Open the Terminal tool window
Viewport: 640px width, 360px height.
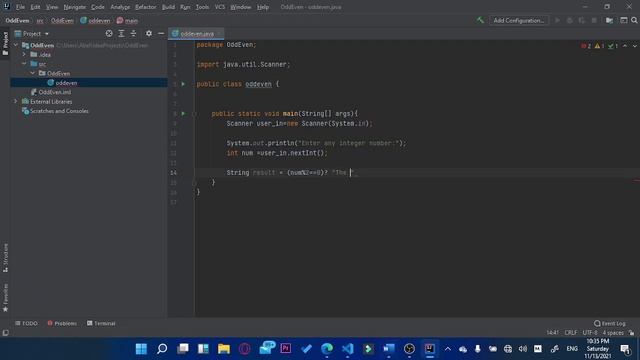point(101,323)
